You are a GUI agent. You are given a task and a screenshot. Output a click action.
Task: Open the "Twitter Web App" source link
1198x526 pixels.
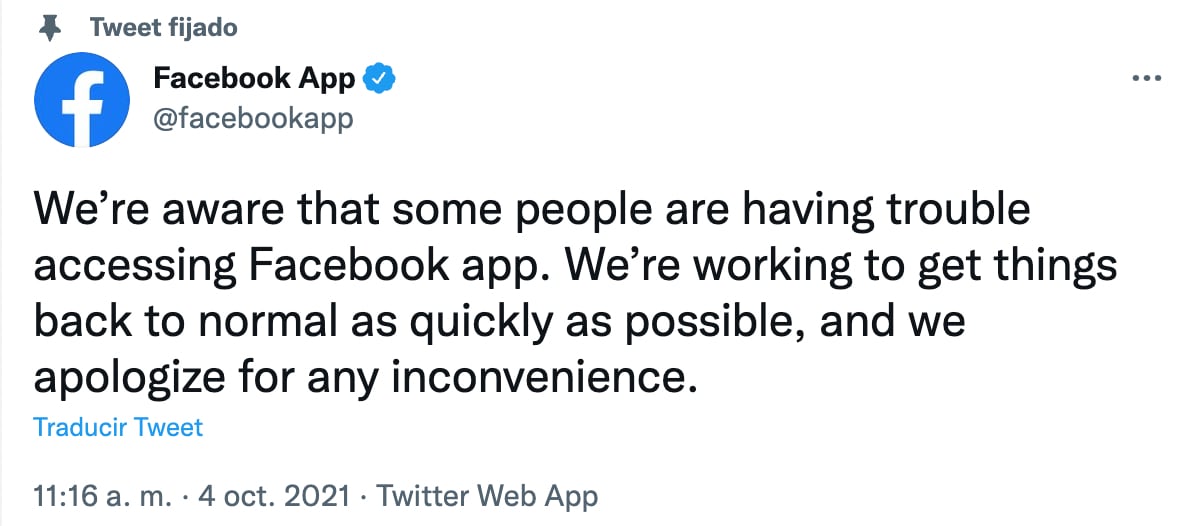[x=488, y=495]
